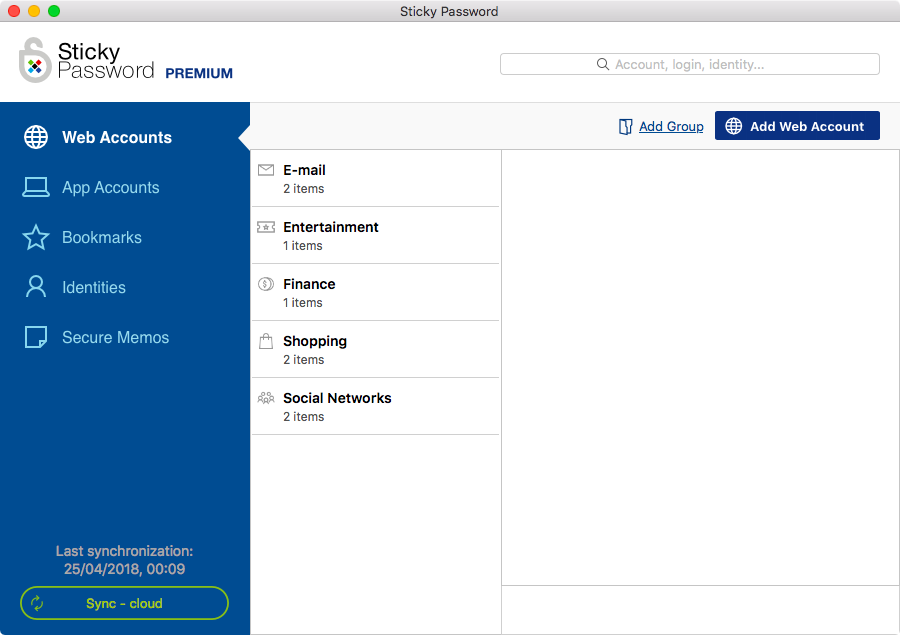900x635 pixels.
Task: Click "2 items" under Social Networks
Action: click(304, 417)
